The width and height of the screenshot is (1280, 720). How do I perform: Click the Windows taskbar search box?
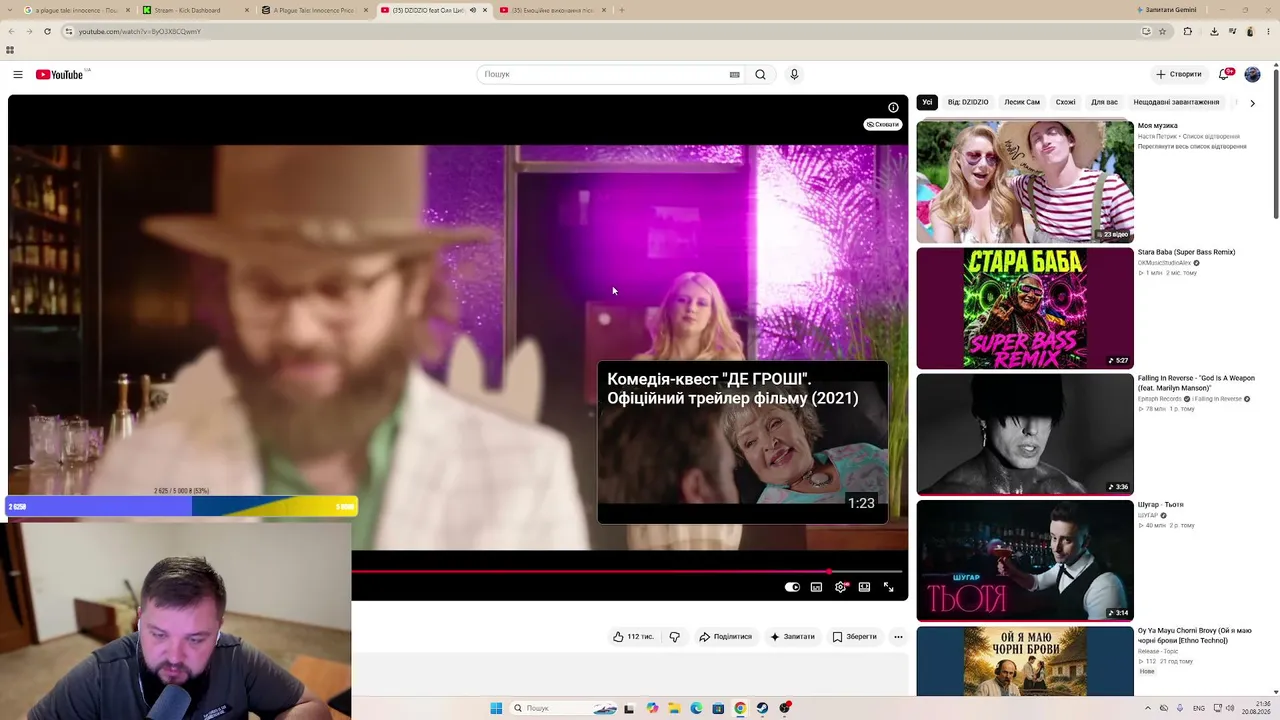(564, 708)
